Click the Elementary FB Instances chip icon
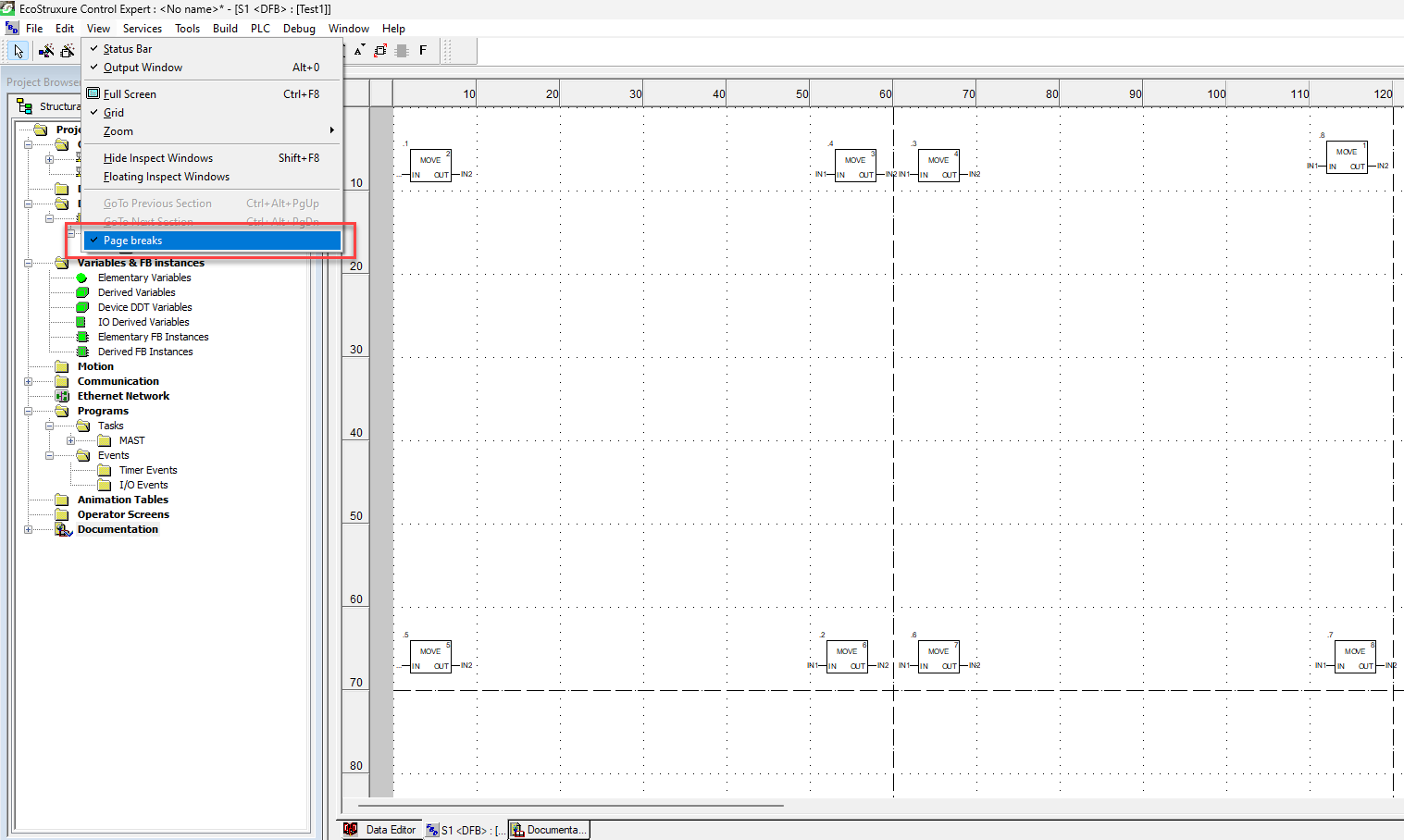The image size is (1404, 840). click(x=81, y=337)
